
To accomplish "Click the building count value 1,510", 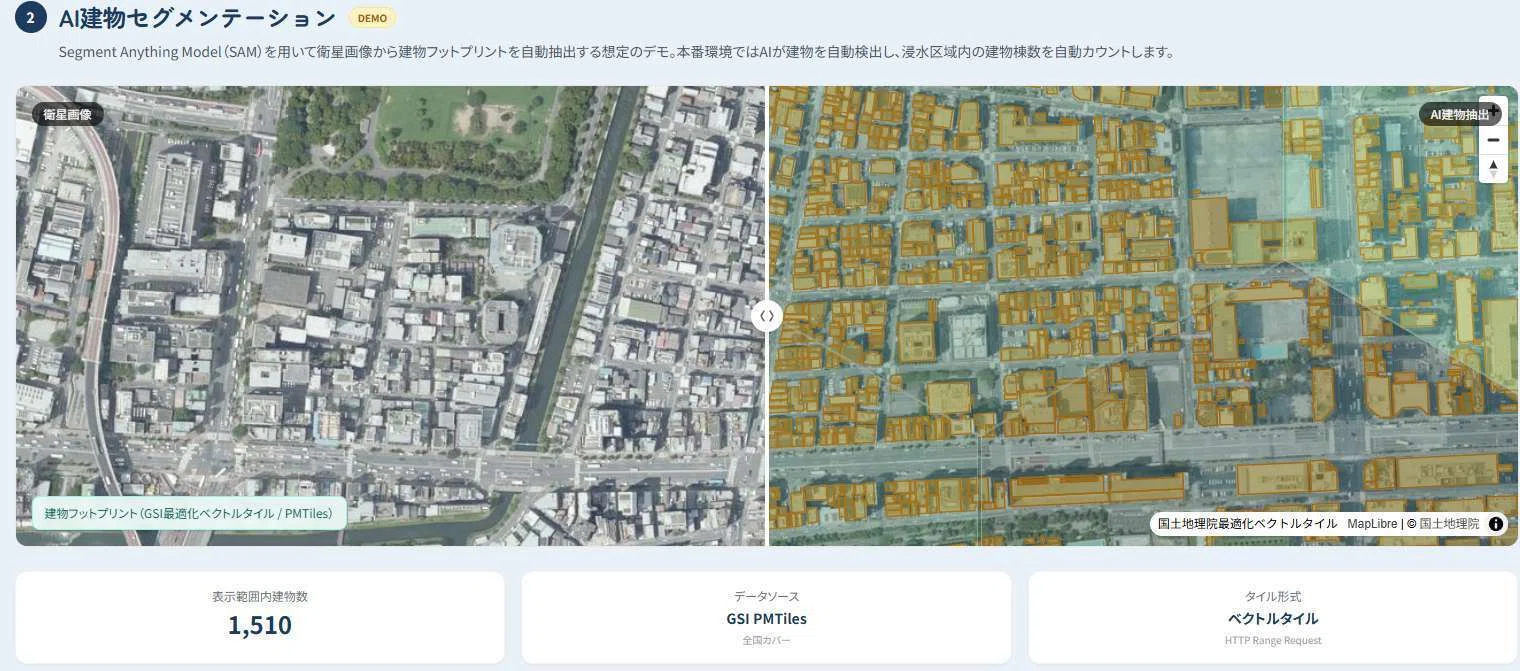I will coord(260,625).
